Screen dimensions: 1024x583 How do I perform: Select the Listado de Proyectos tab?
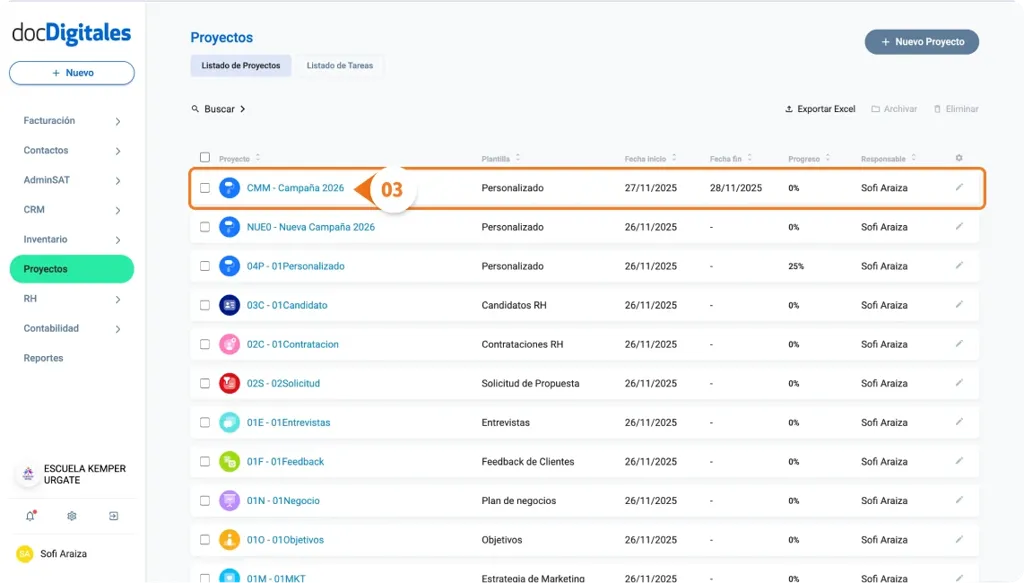(240, 65)
